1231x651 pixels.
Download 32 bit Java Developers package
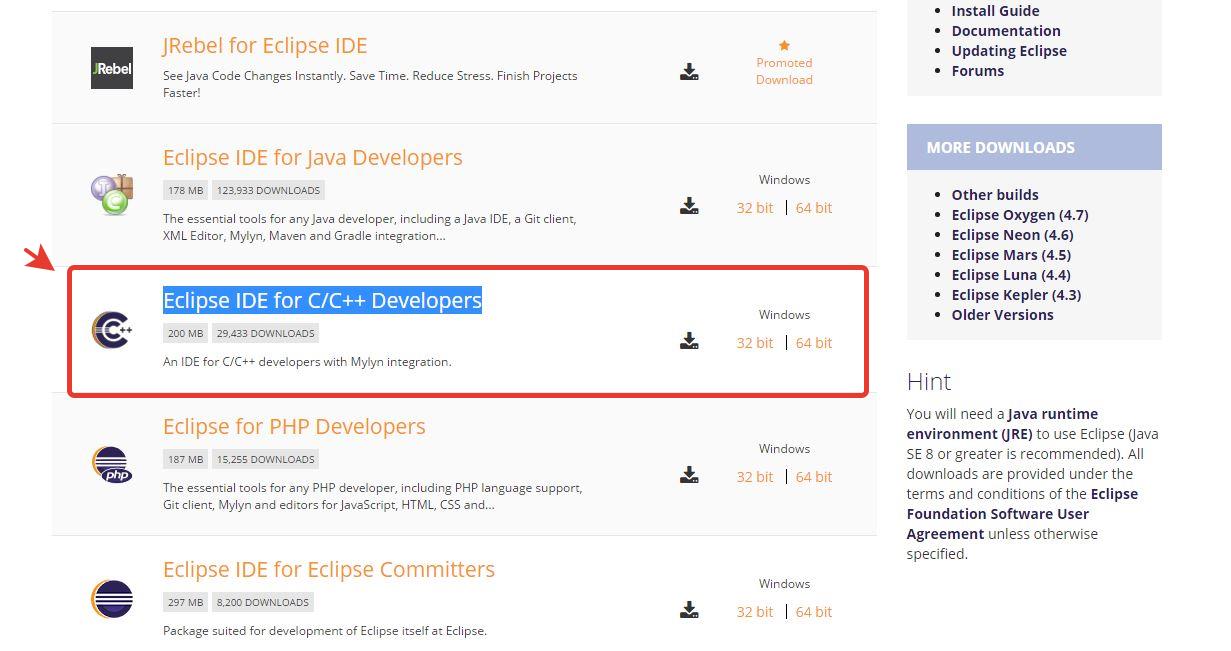pyautogui.click(x=755, y=208)
